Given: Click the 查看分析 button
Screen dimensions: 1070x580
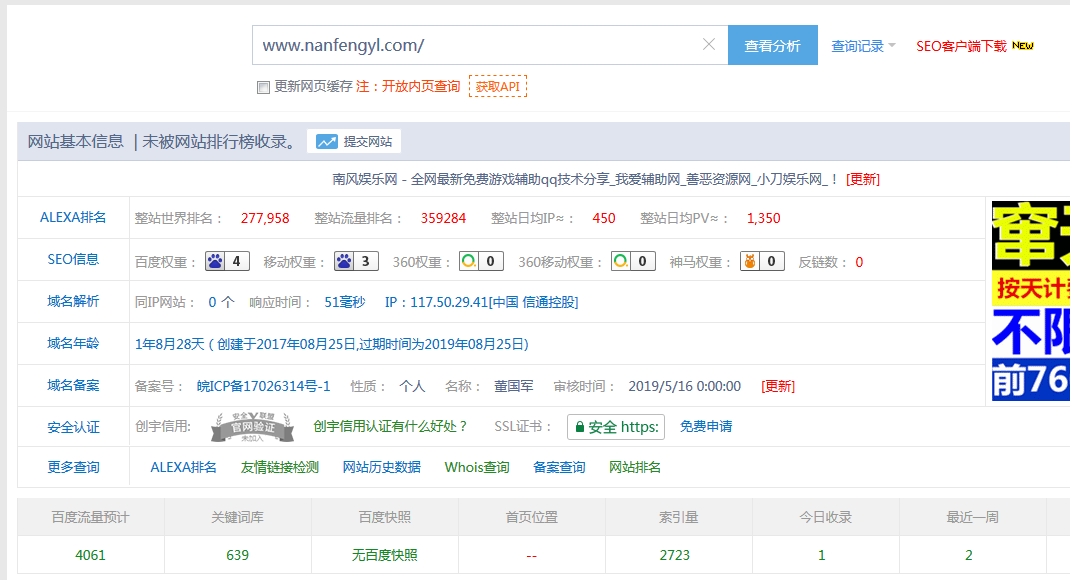Looking at the screenshot, I should [x=772, y=45].
